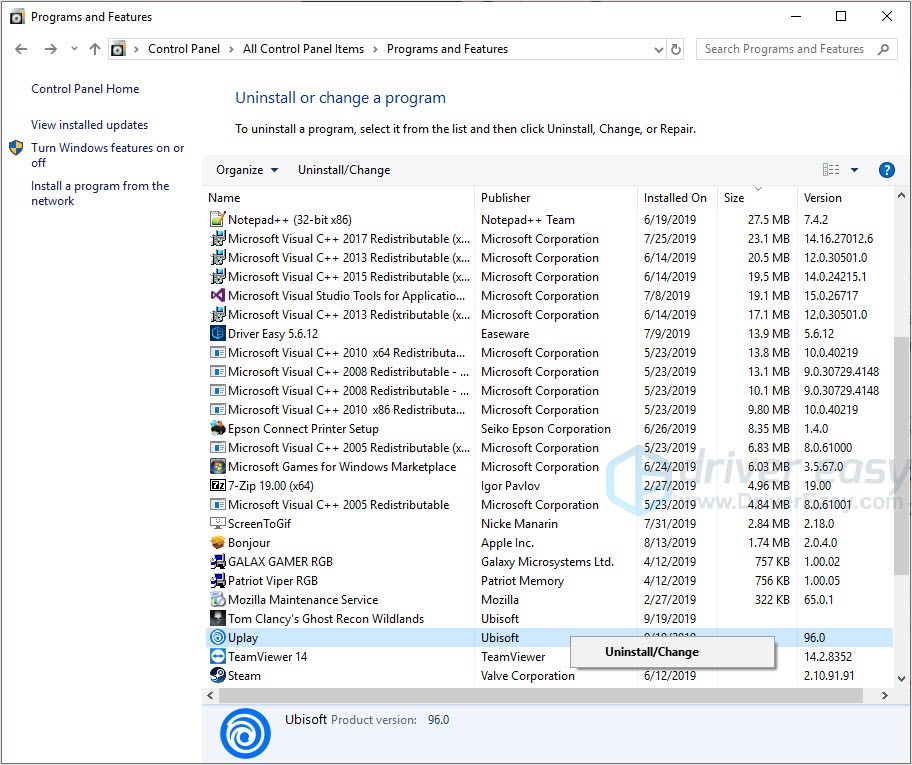Open the View installed updates link
Image resolution: width=912 pixels, height=765 pixels.
click(89, 125)
